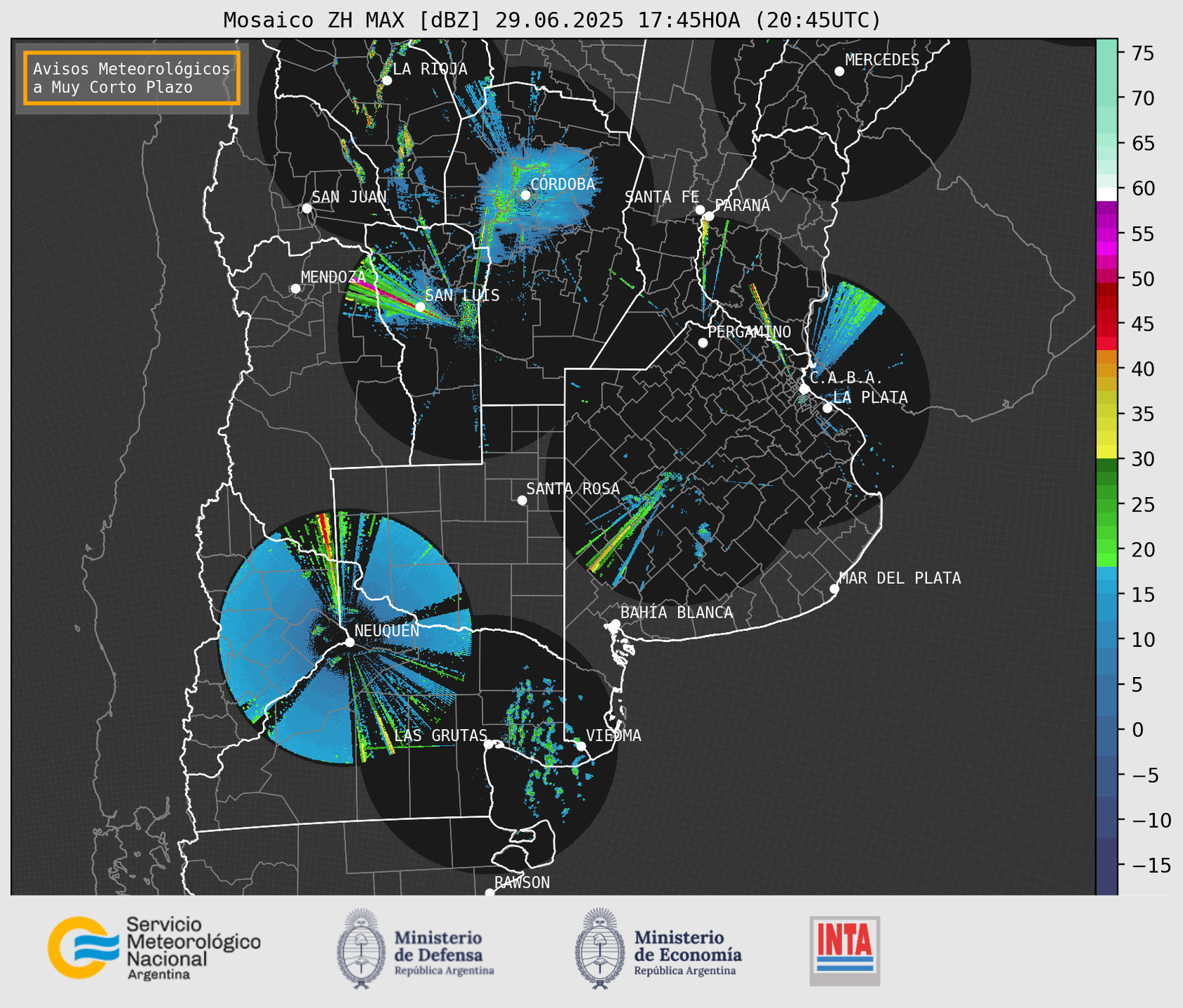Click the Avisos Meteorológicos a Muy Corto Plazo box

tap(132, 78)
